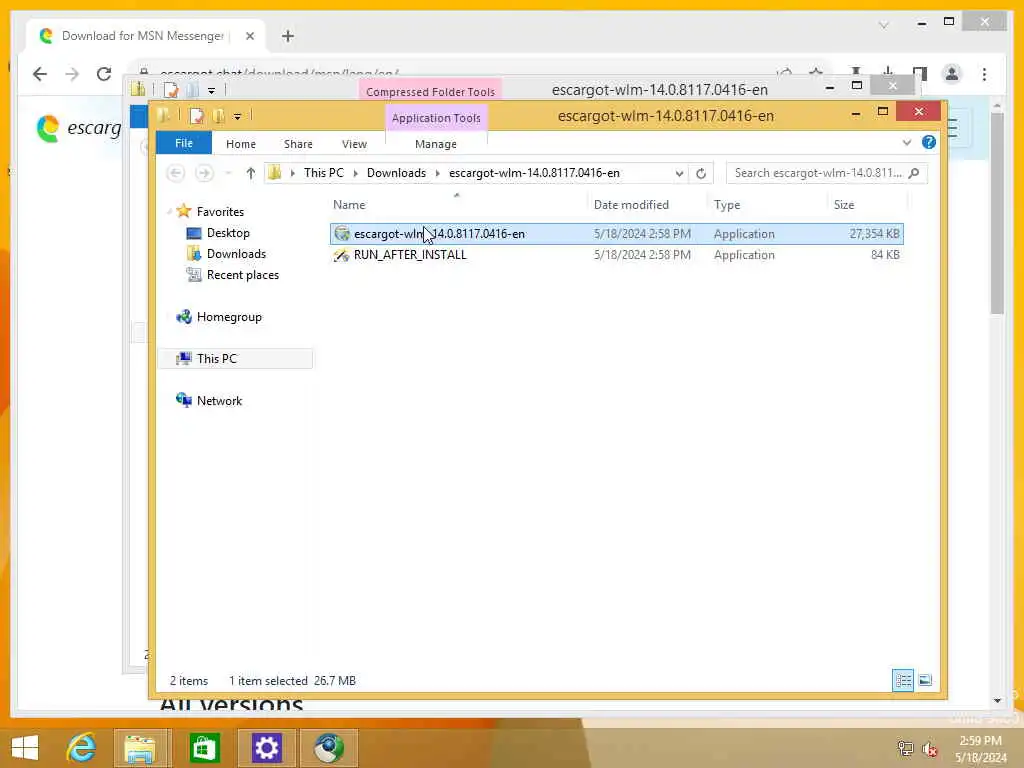This screenshot has width=1024, height=768.
Task: Open Chrome tab search chevron
Action: click(884, 25)
